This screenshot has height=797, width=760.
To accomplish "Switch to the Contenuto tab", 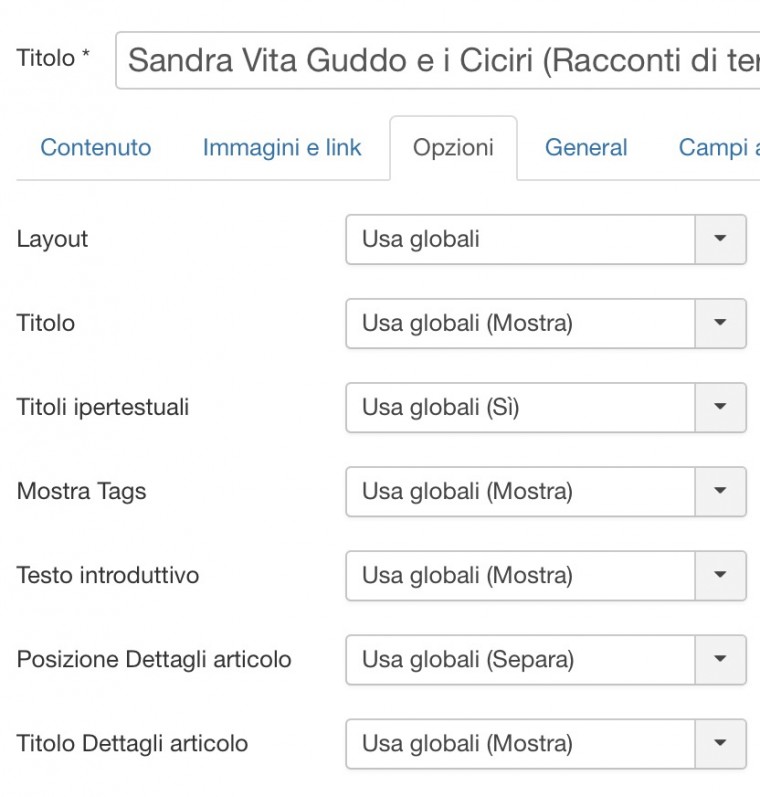I will pos(96,148).
